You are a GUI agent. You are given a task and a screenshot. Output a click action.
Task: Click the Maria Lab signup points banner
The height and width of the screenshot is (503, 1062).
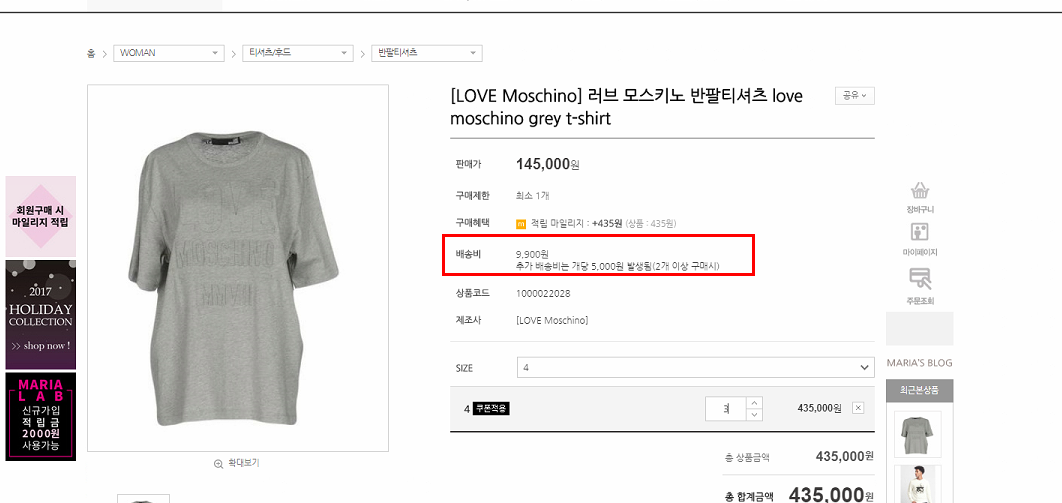(41, 416)
